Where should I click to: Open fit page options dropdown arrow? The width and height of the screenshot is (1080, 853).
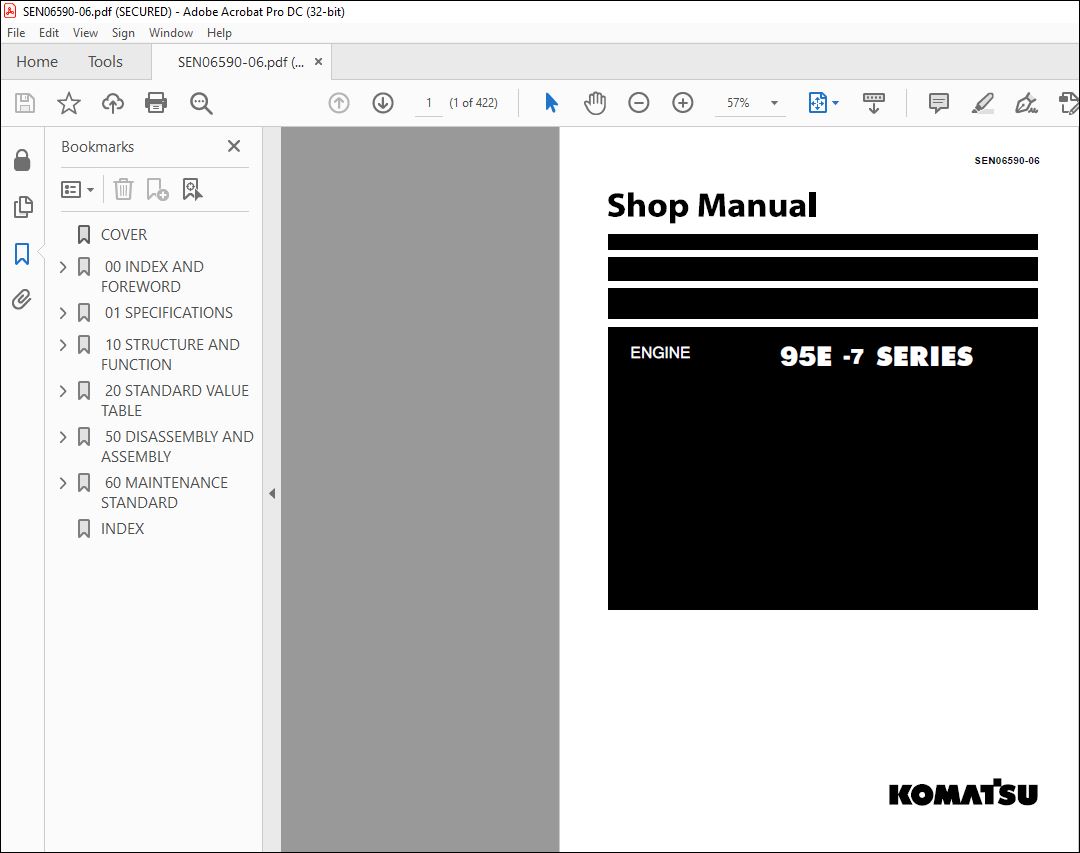[835, 103]
